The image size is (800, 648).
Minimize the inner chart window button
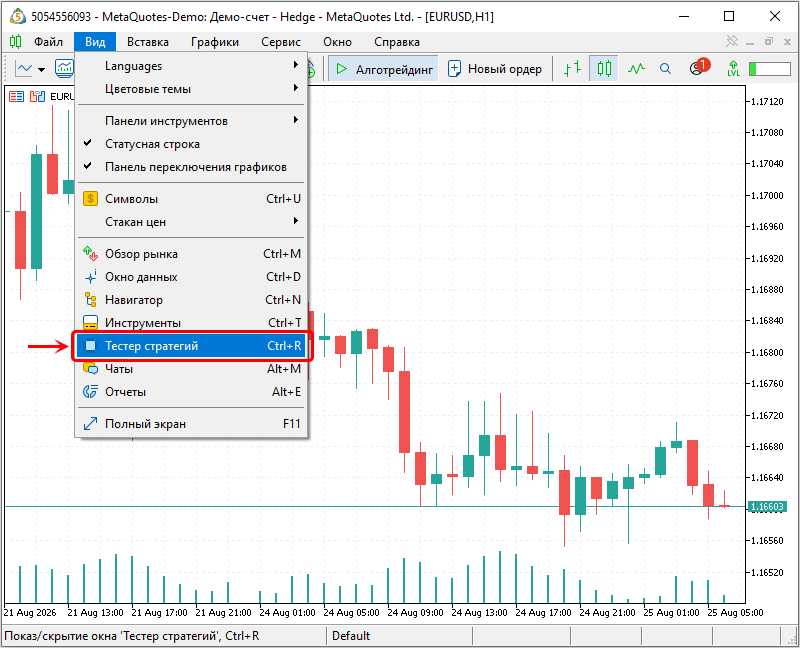pos(750,42)
